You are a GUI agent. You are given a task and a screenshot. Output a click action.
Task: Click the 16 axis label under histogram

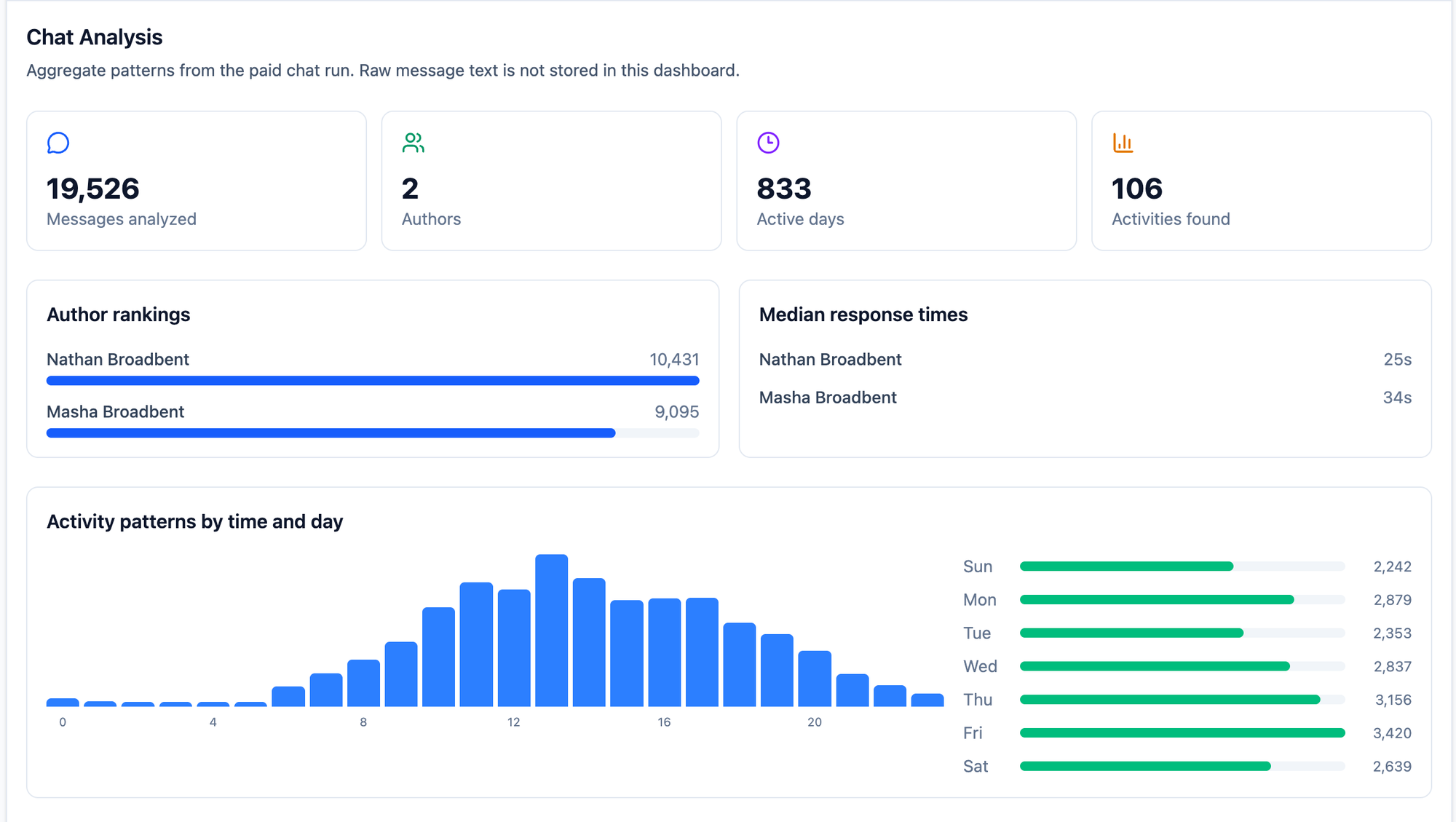pos(664,722)
